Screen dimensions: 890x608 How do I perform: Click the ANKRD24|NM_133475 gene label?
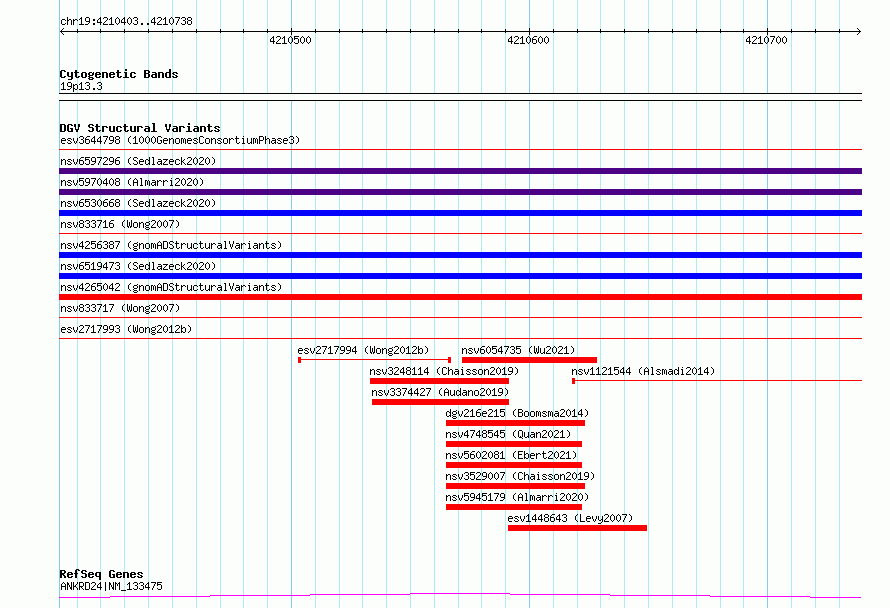[x=111, y=586]
